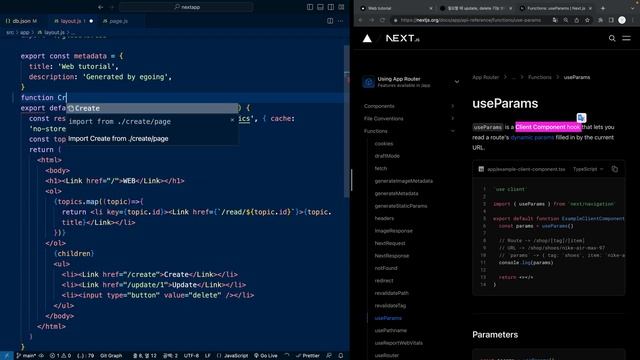This screenshot has width=640, height=360.
Task: Open the 'generateMetadata' sidebar link
Action: (x=396, y=193)
